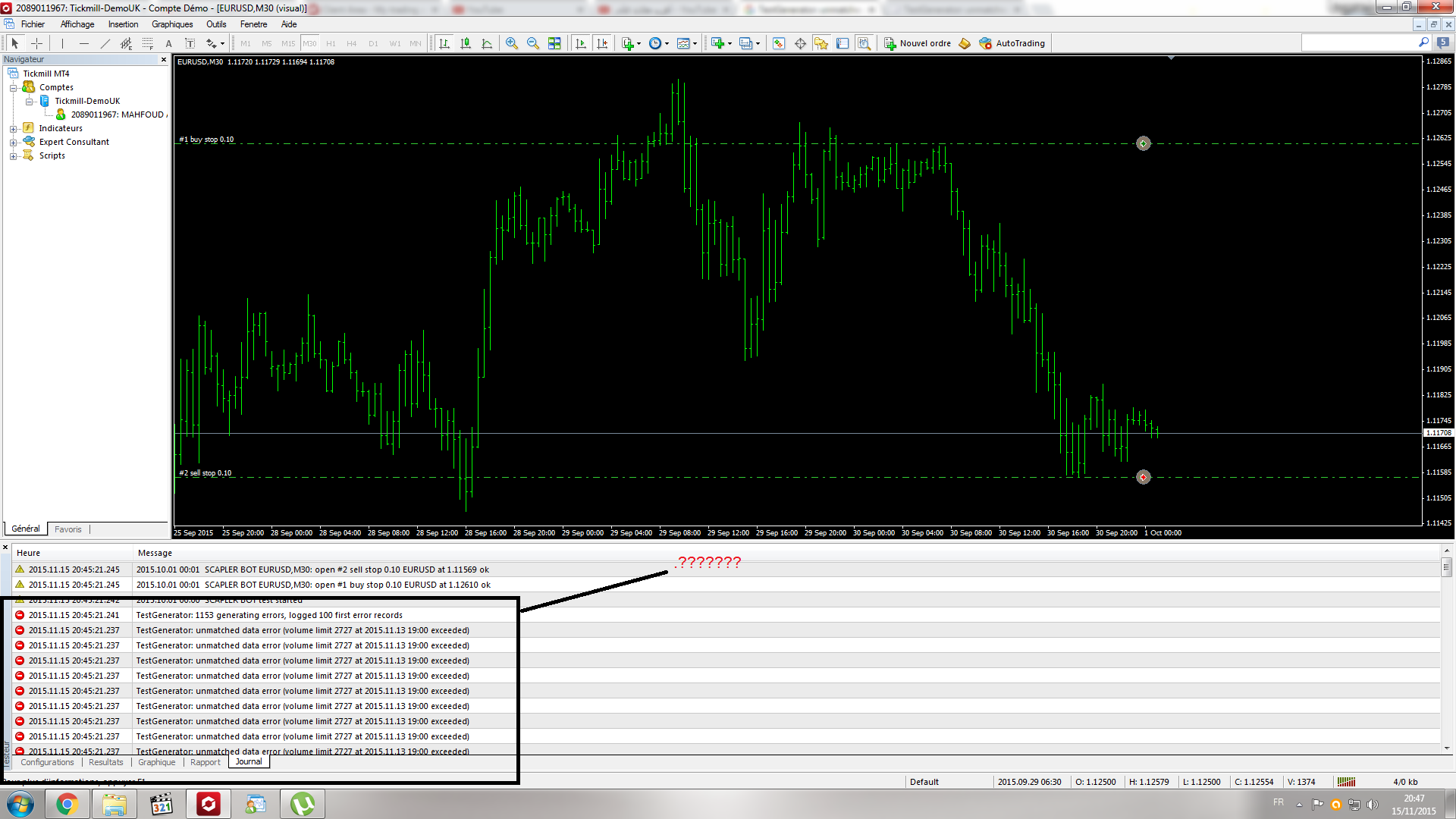Switch to M1 timeframe

coord(246,43)
